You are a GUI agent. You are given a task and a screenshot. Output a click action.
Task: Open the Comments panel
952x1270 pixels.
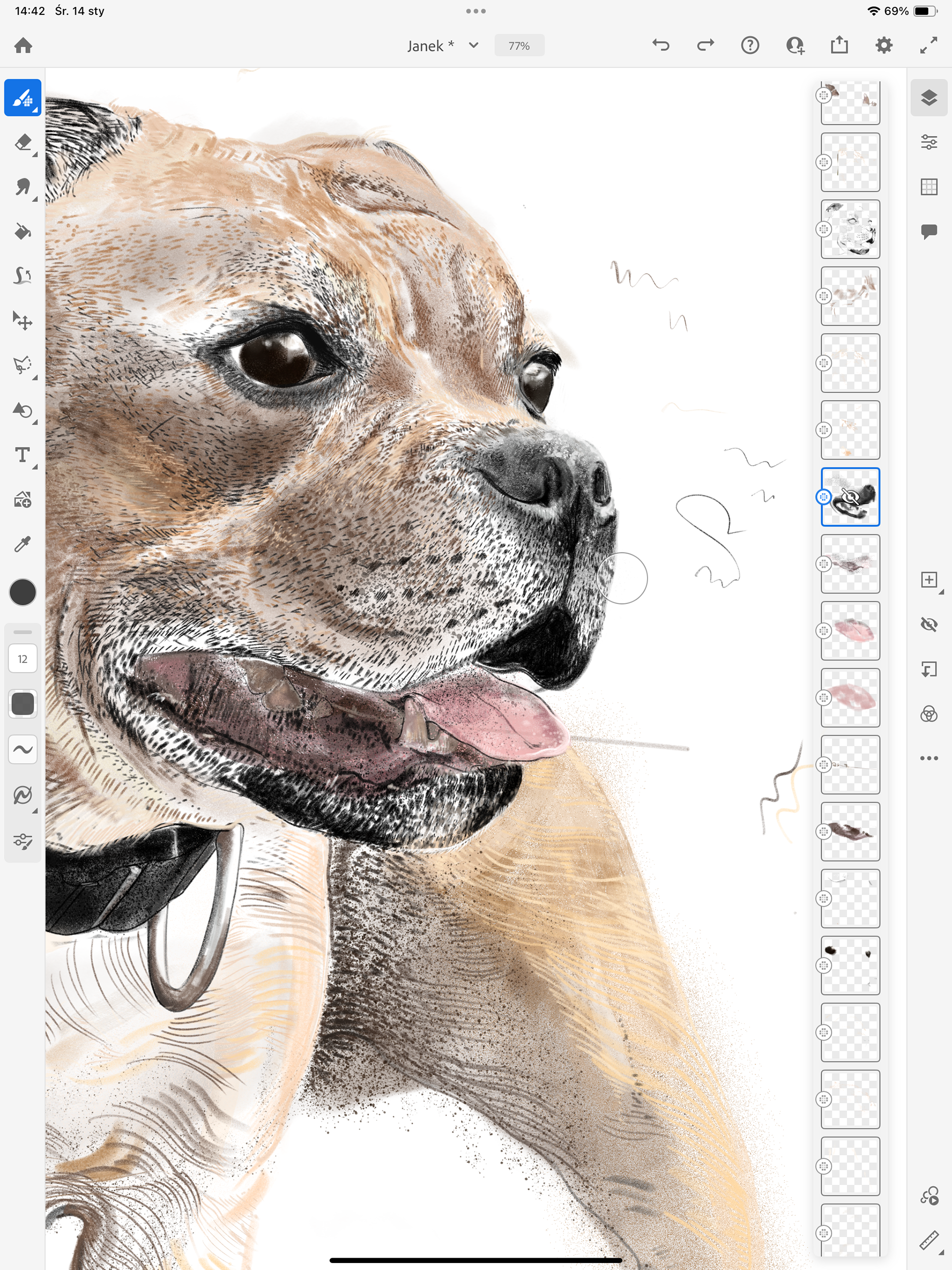coord(929,232)
